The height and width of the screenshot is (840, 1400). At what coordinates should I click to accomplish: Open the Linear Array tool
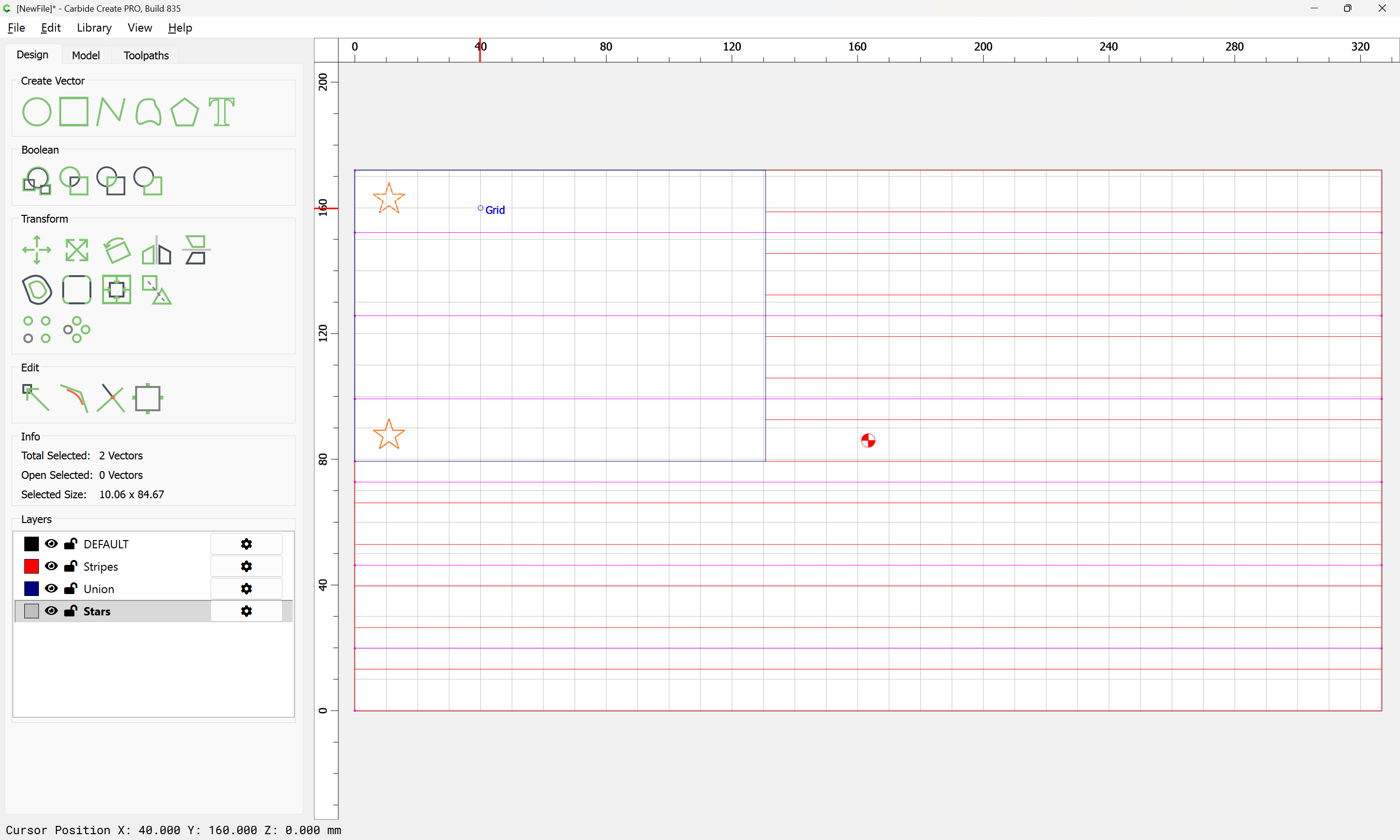pyautogui.click(x=36, y=330)
